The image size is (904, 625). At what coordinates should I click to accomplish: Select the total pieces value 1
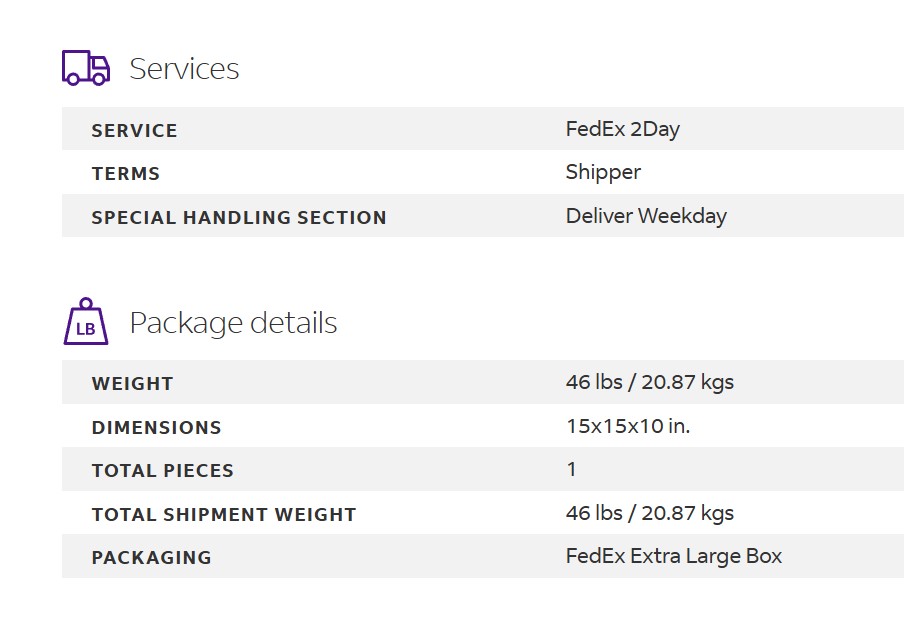pos(571,469)
